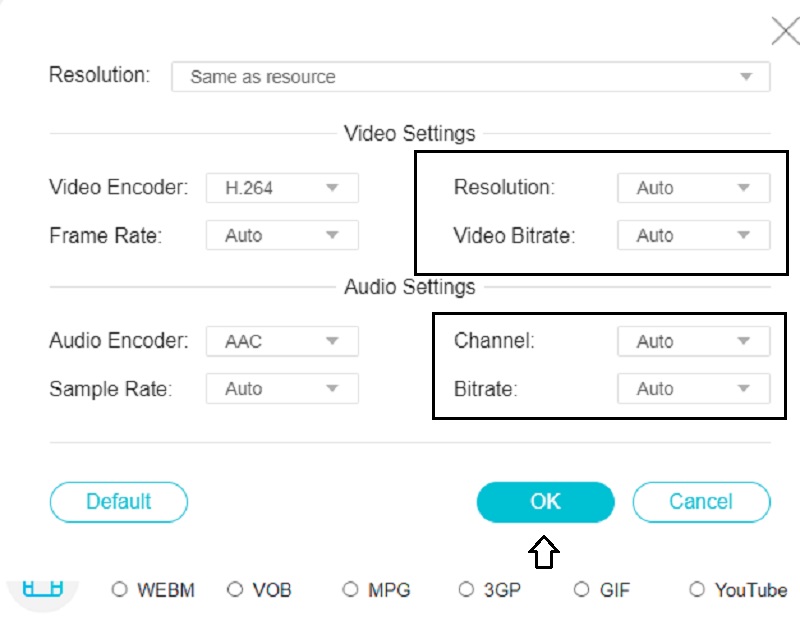
Task: Open the Audio Encoder dropdown showing AAC
Action: coord(281,340)
